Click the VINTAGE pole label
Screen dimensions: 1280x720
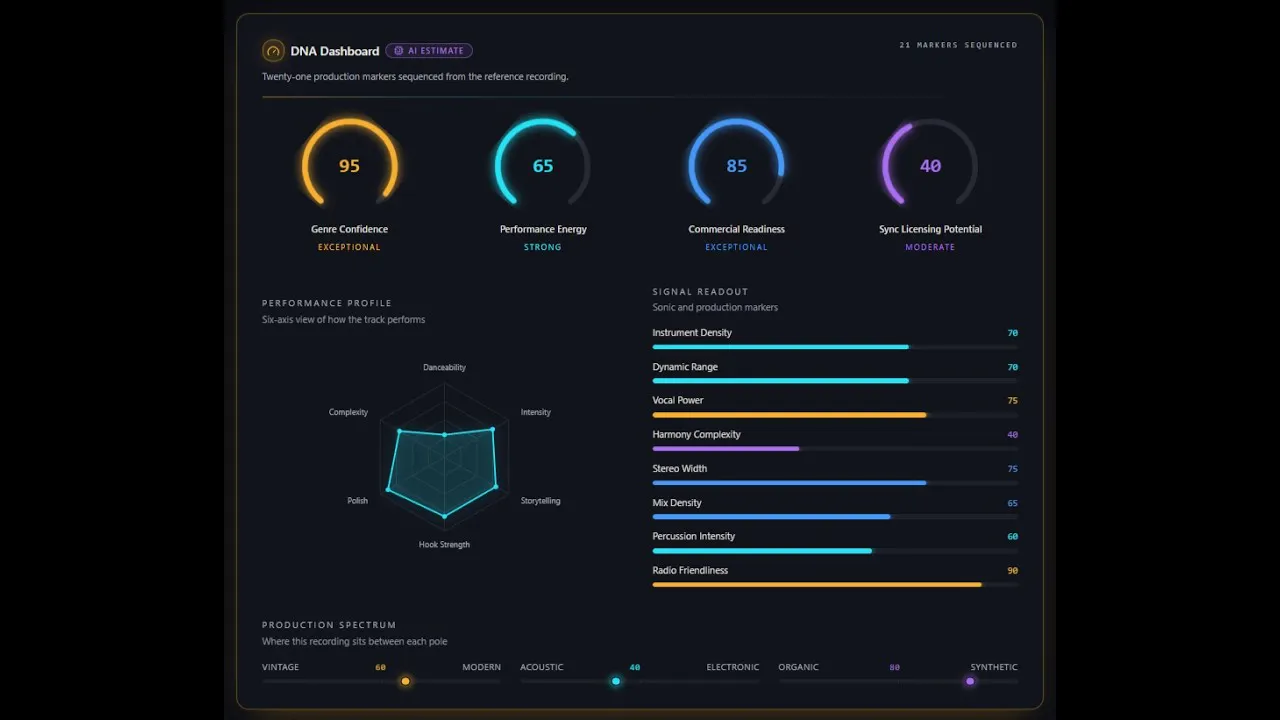(x=280, y=667)
